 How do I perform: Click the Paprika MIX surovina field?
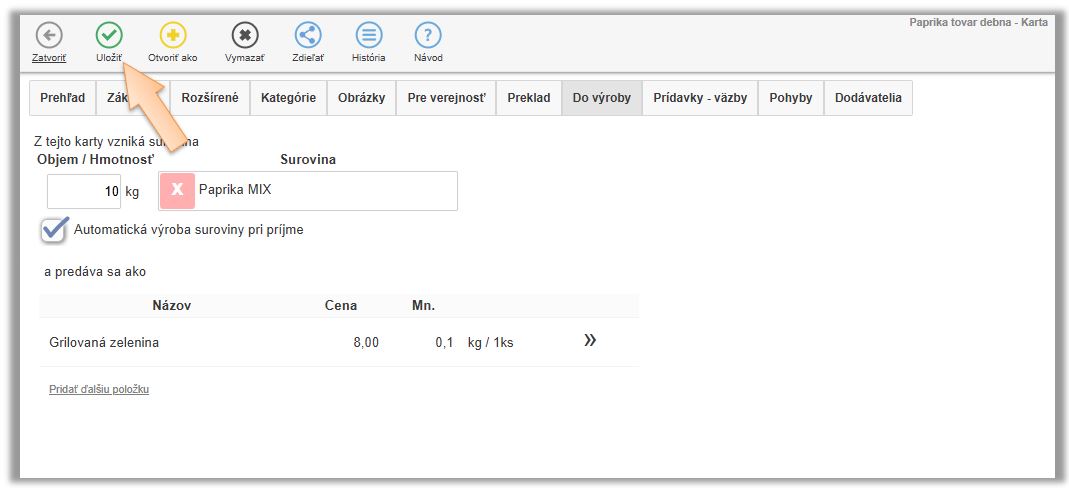click(x=325, y=190)
